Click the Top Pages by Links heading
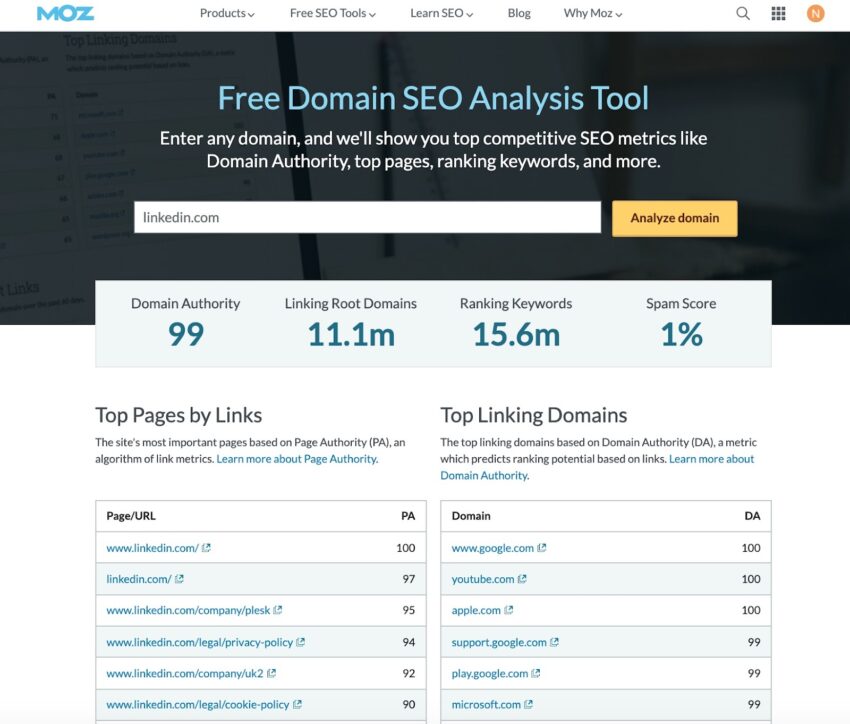 point(178,415)
